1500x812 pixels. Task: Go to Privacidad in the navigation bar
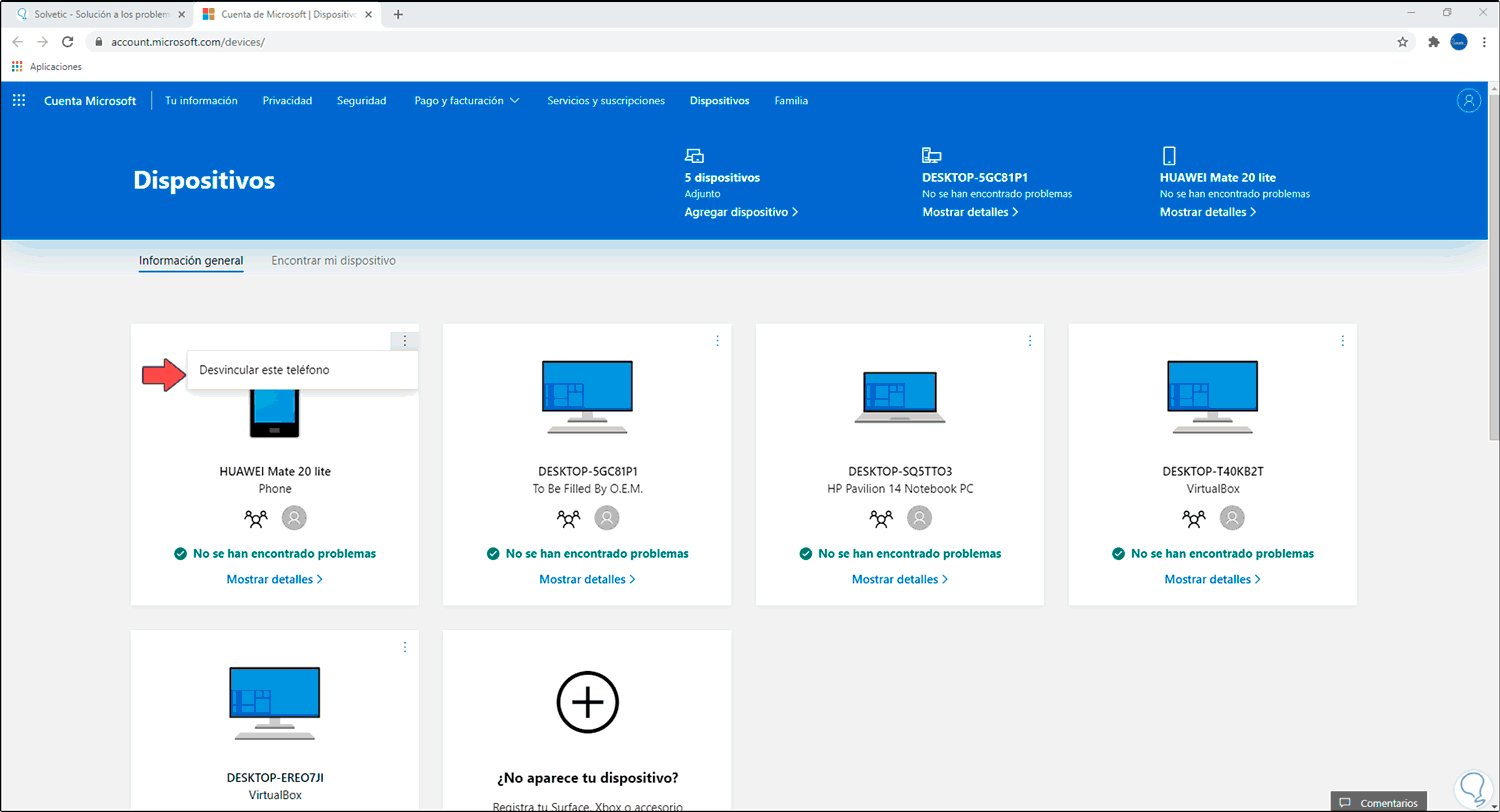(x=287, y=101)
